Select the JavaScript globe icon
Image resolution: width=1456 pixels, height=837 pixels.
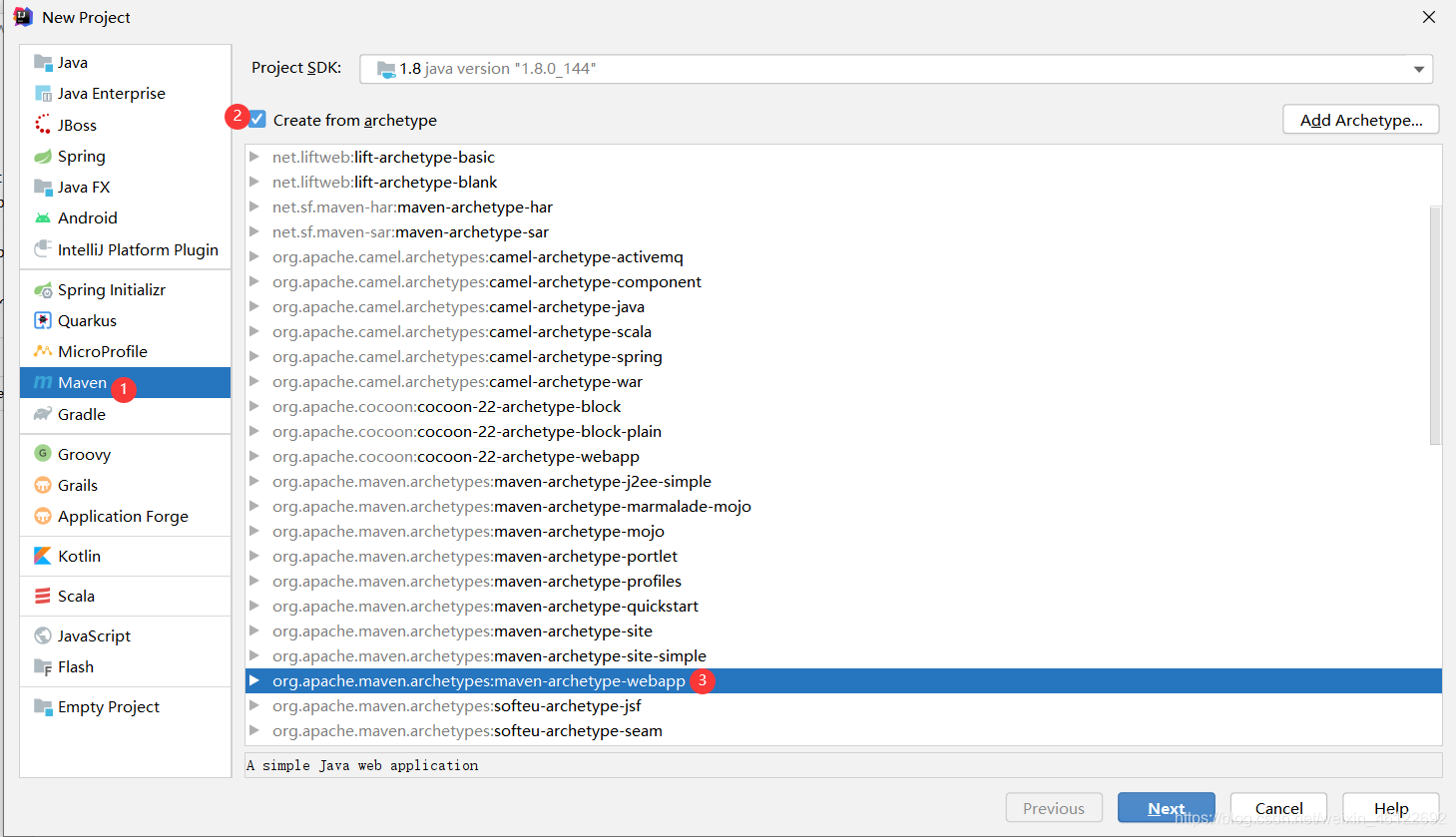tap(43, 636)
